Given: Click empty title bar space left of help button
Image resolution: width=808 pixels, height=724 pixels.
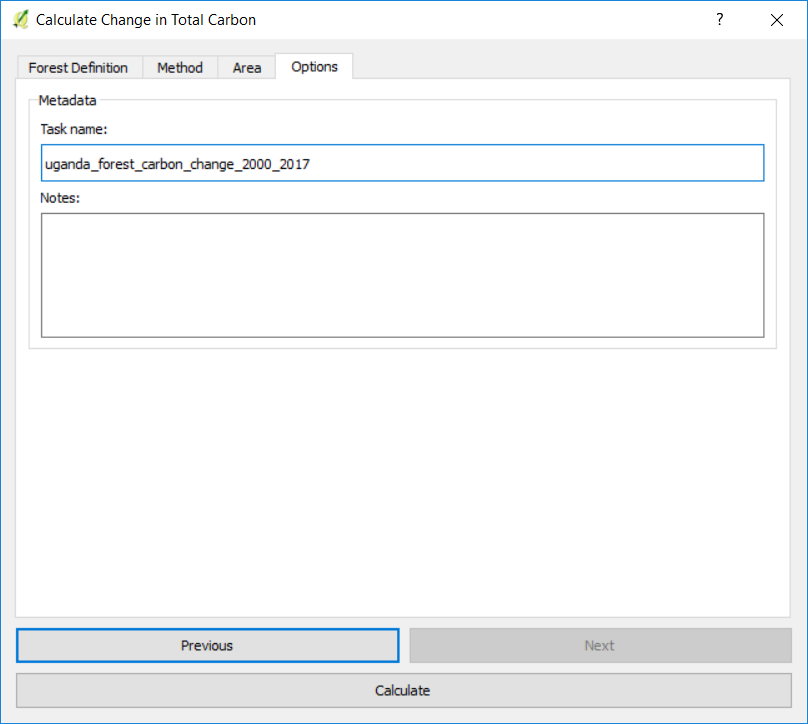Looking at the screenshot, I should click(x=500, y=19).
